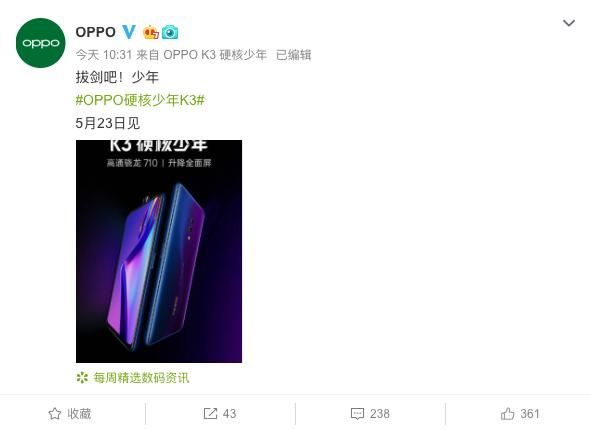
Task: Click the 已编辑 edited label
Action: pyautogui.click(x=294, y=55)
